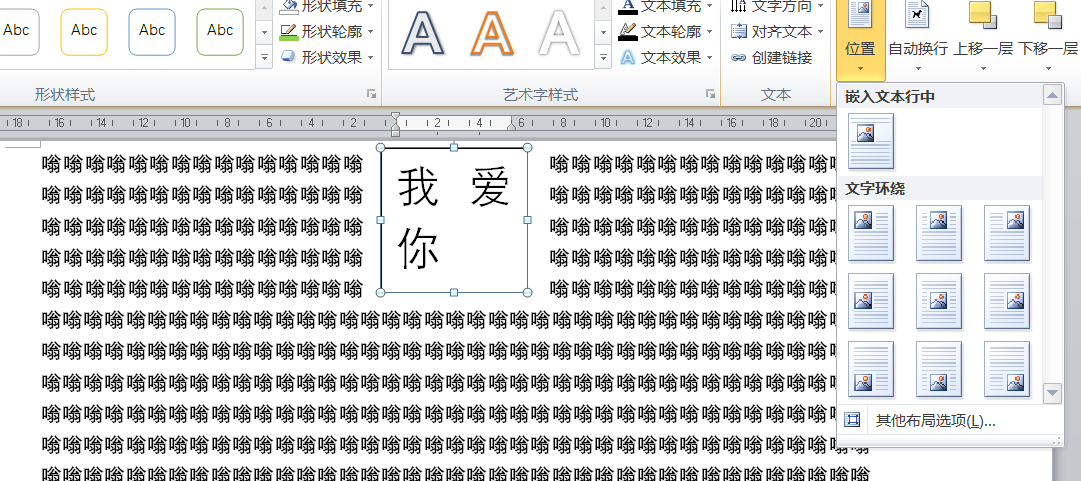Select middle-left text wrapping position
Viewport: 1081px width, 481px height.
[x=870, y=301]
